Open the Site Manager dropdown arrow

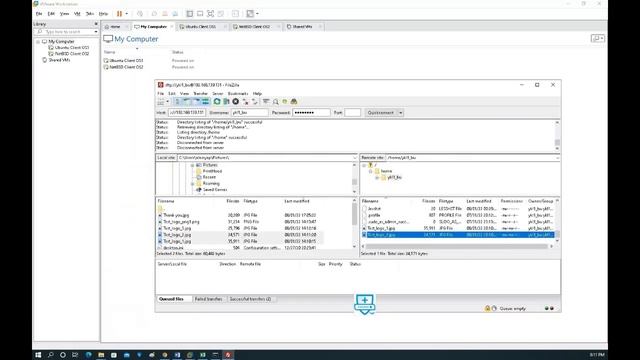[x=167, y=102]
